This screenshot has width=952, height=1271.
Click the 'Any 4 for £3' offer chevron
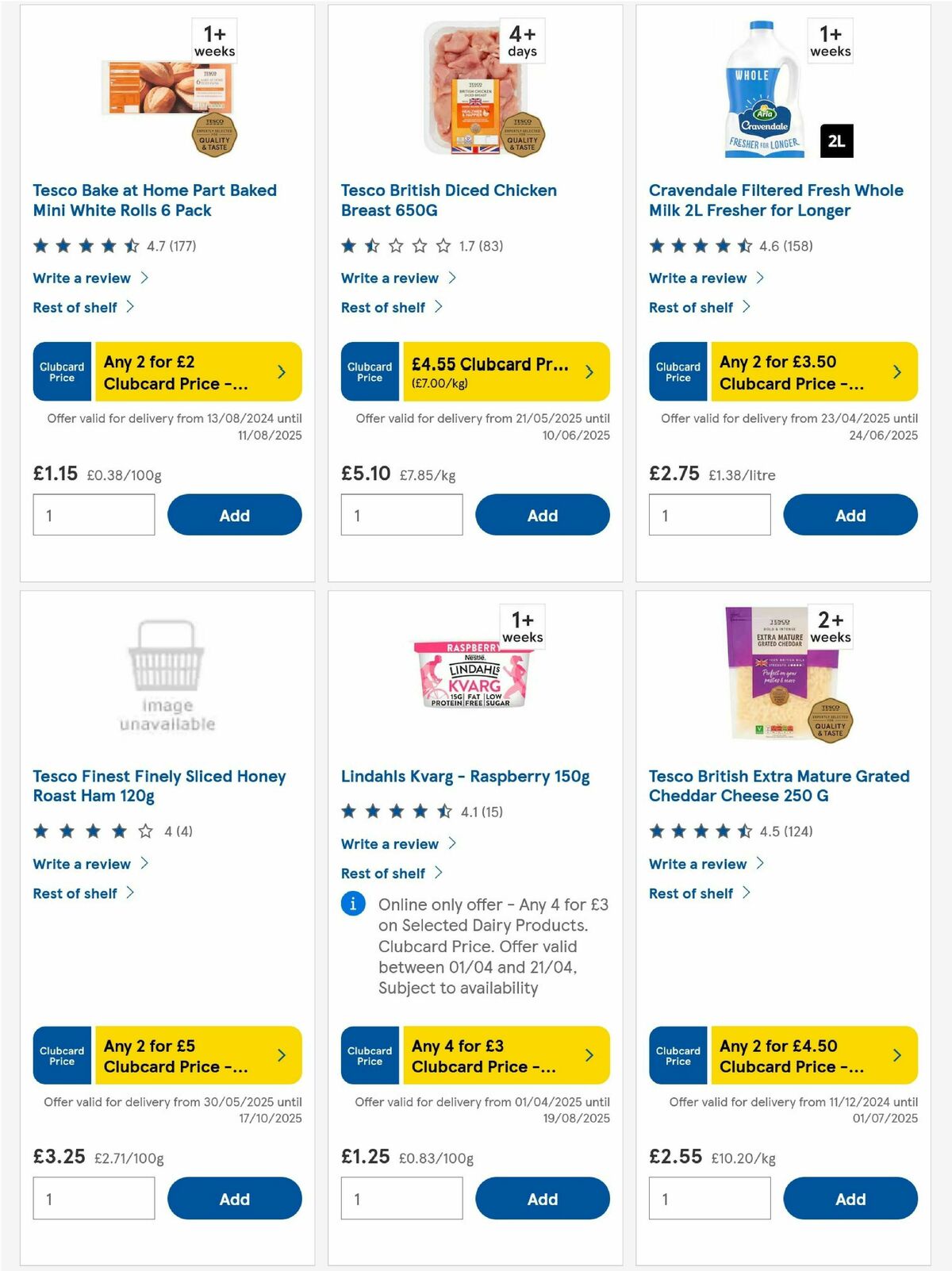(x=589, y=1055)
